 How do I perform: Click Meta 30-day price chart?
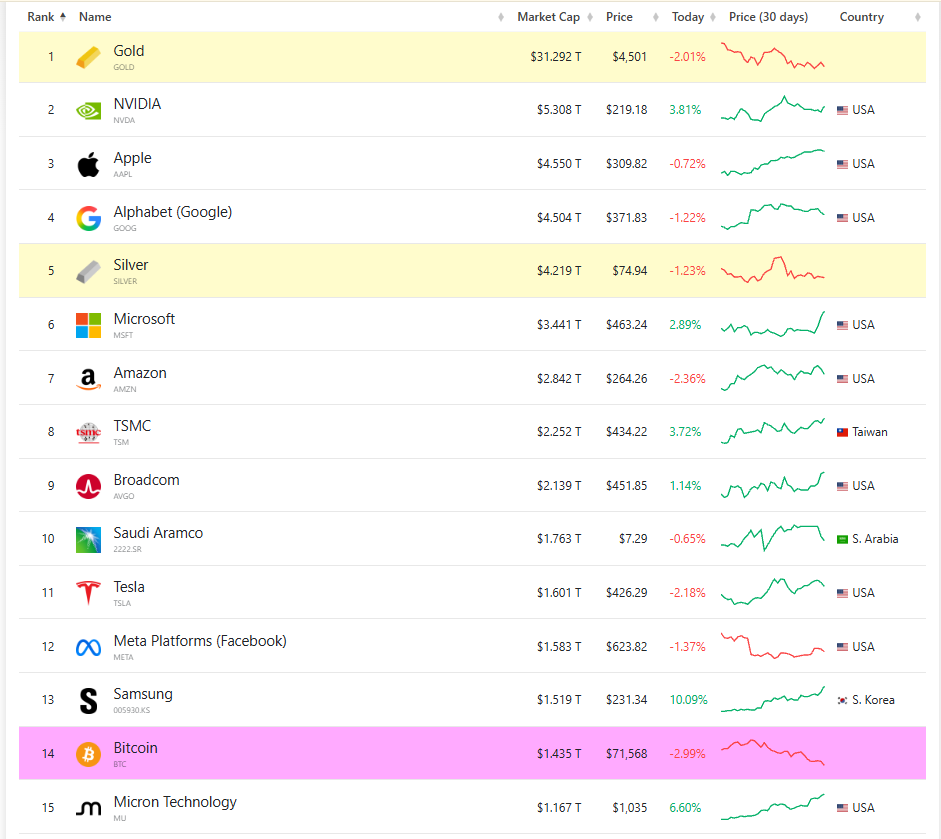[773, 646]
